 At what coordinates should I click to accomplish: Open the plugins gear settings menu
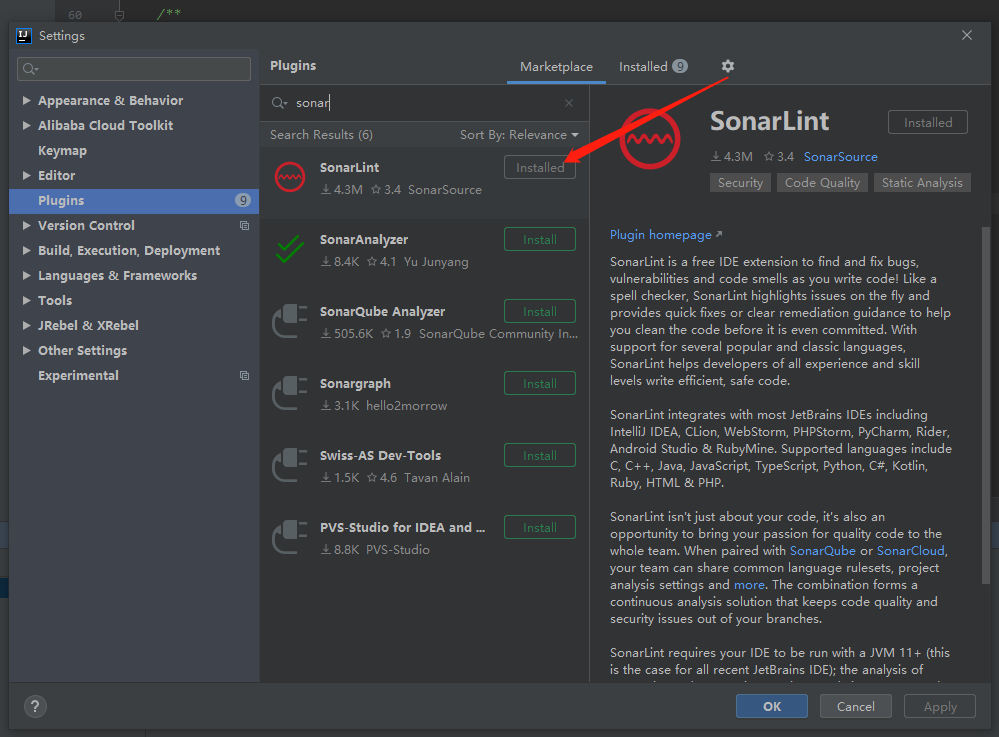coord(728,66)
